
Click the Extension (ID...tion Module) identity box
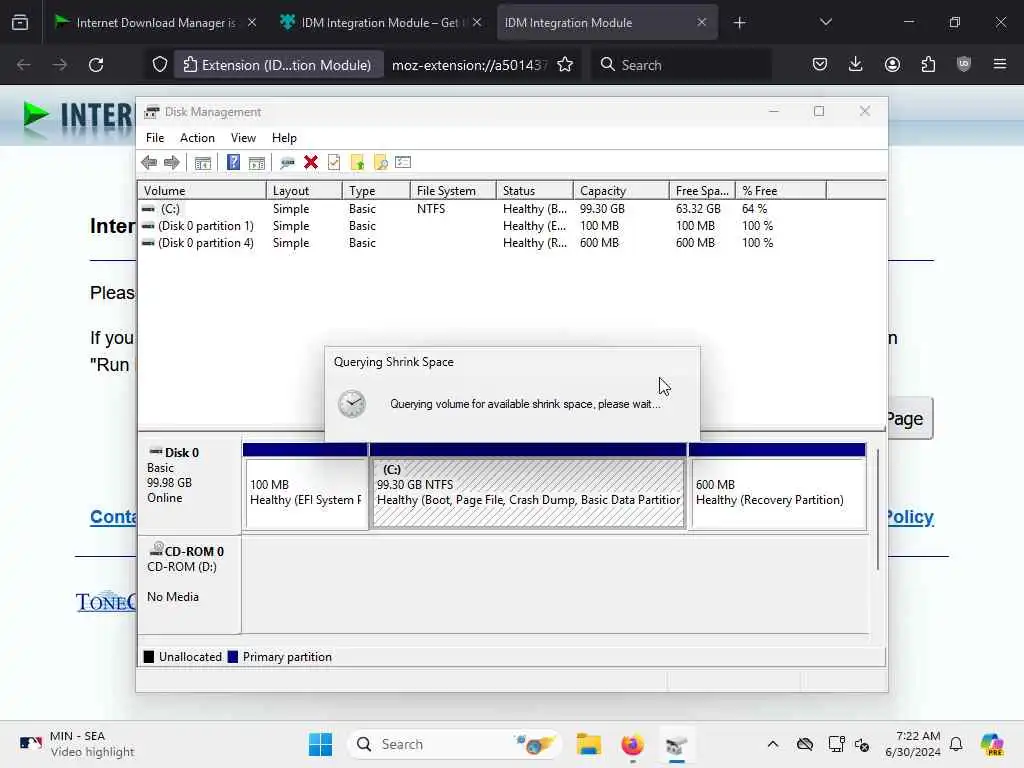coord(278,65)
